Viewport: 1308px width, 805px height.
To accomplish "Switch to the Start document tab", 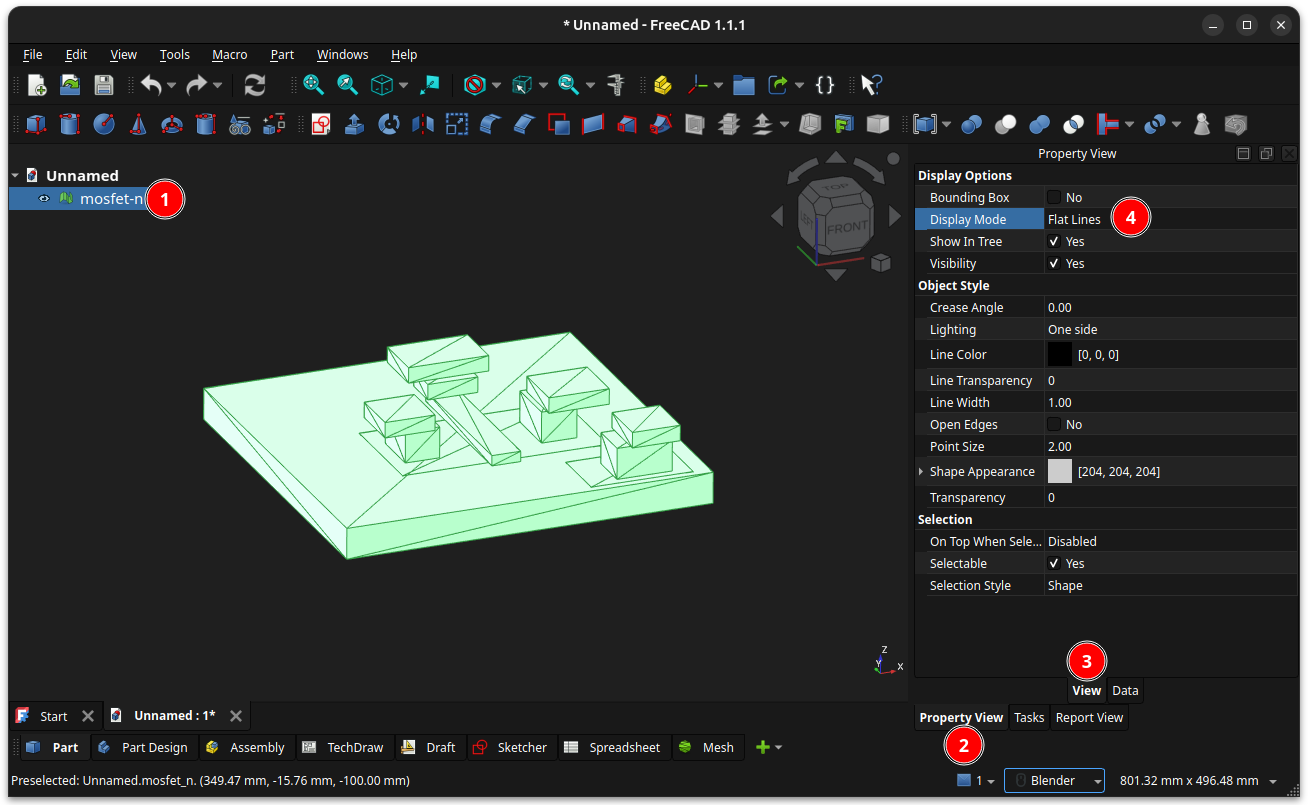I will pyautogui.click(x=54, y=716).
